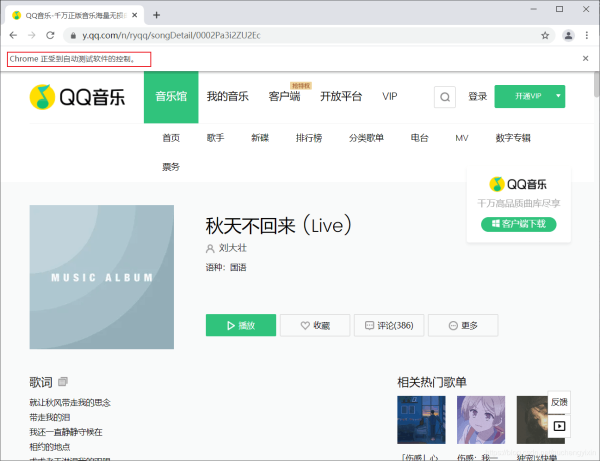Open the video player icon below 反馈
Image resolution: width=600 pixels, height=461 pixels.
click(559, 425)
